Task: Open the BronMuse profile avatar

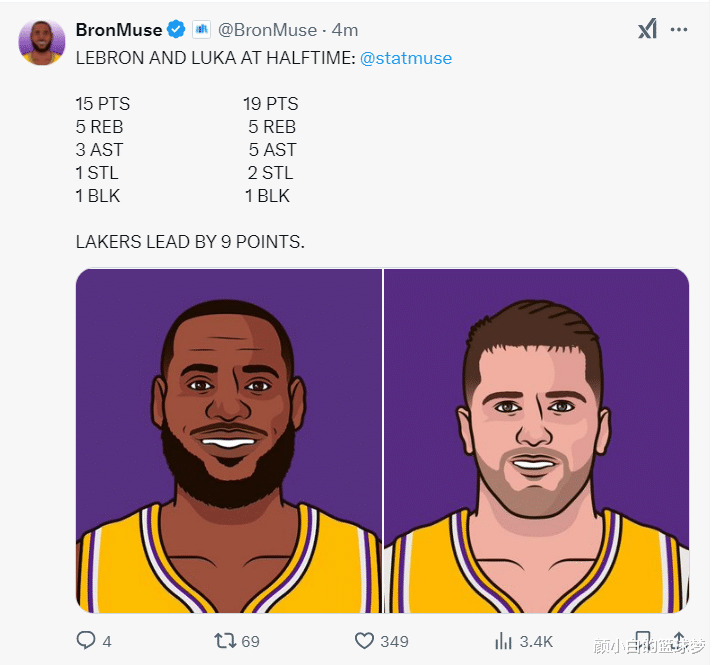Action: click(x=41, y=42)
